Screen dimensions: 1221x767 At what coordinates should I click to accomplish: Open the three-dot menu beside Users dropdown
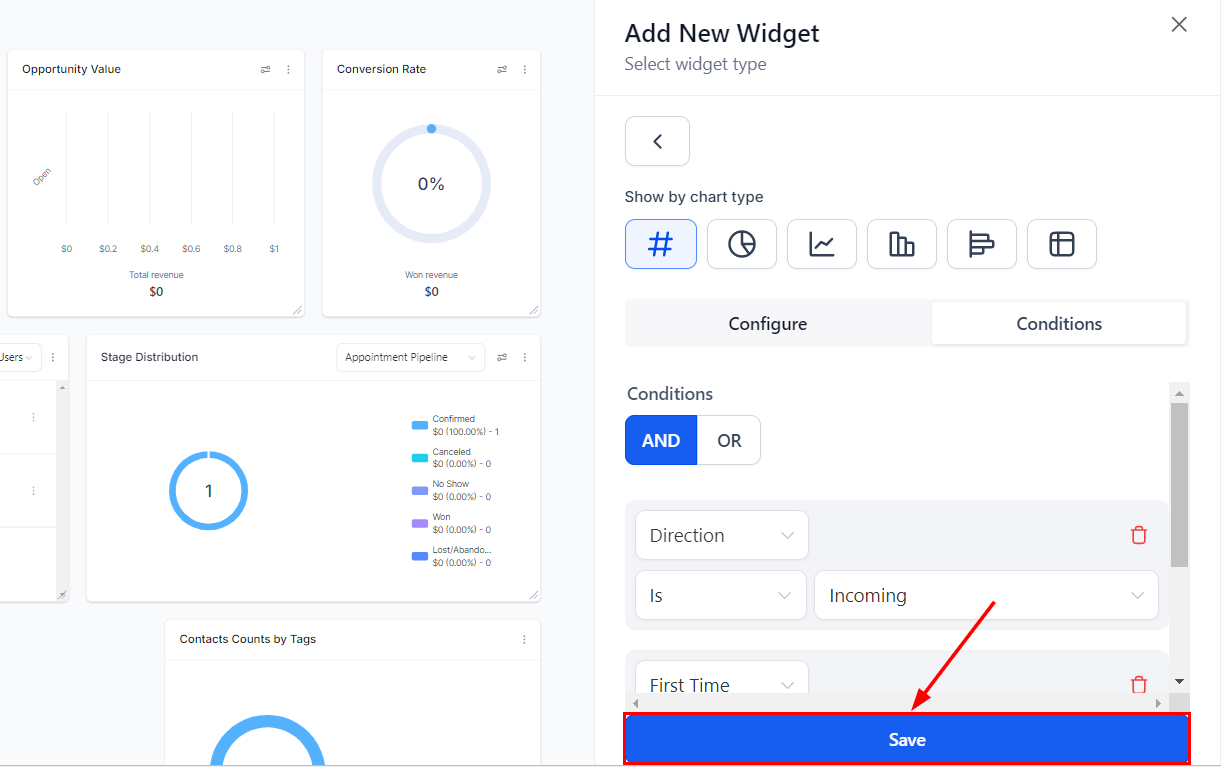coord(53,357)
